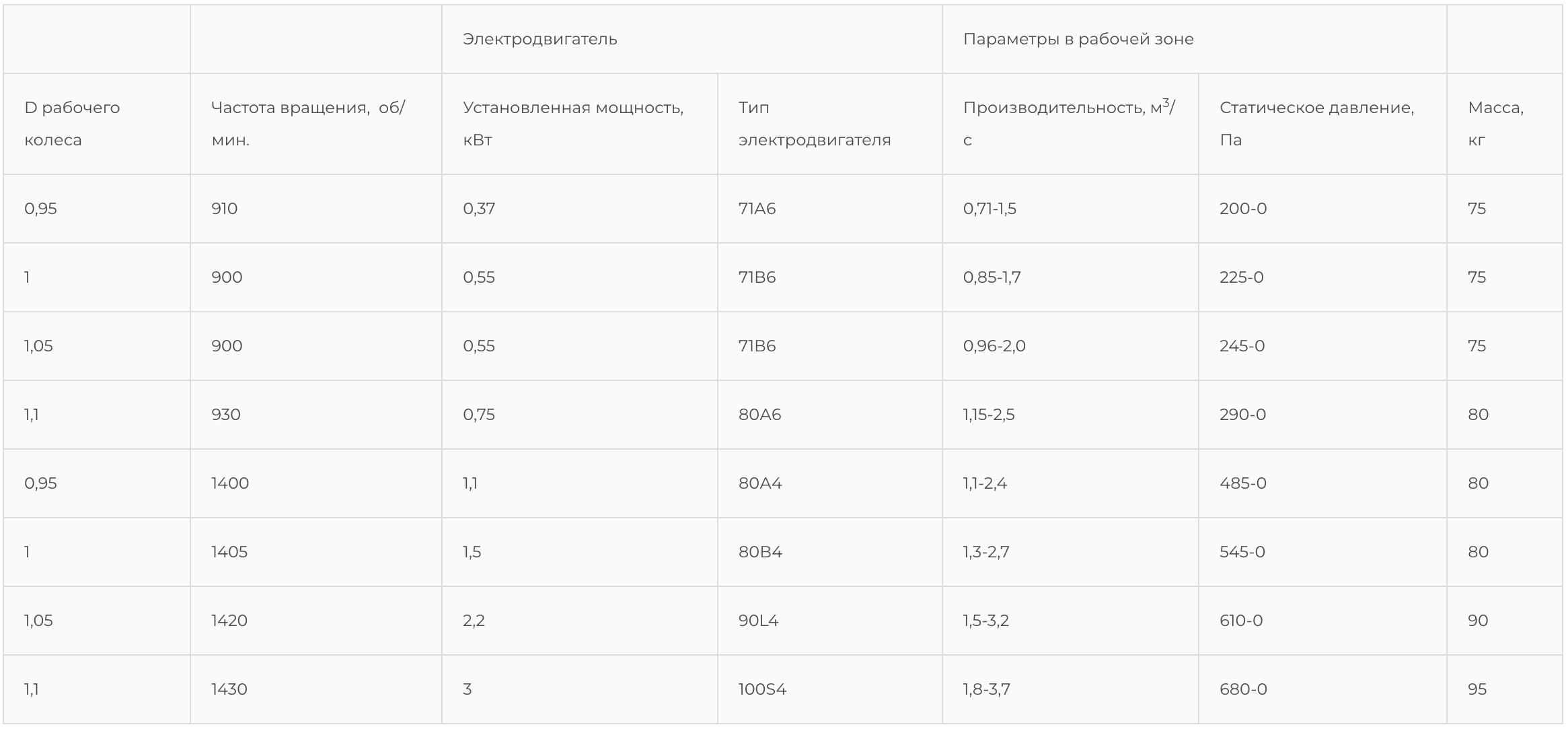The height and width of the screenshot is (729, 1568).
Task: Select the rotation speed cell 910
Action: point(224,209)
